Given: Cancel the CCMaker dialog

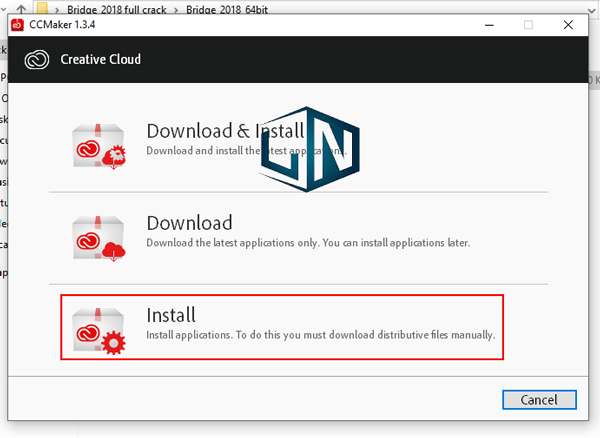Looking at the screenshot, I should point(539,400).
